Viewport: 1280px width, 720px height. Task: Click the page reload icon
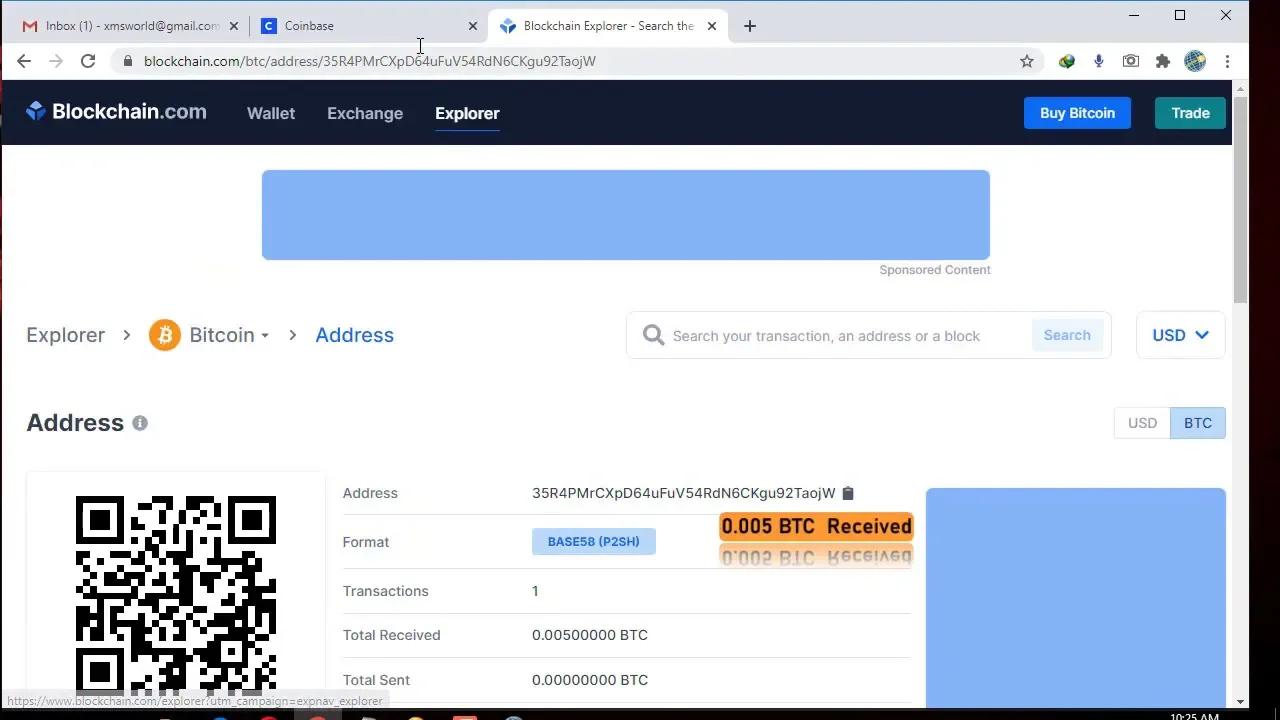point(87,61)
